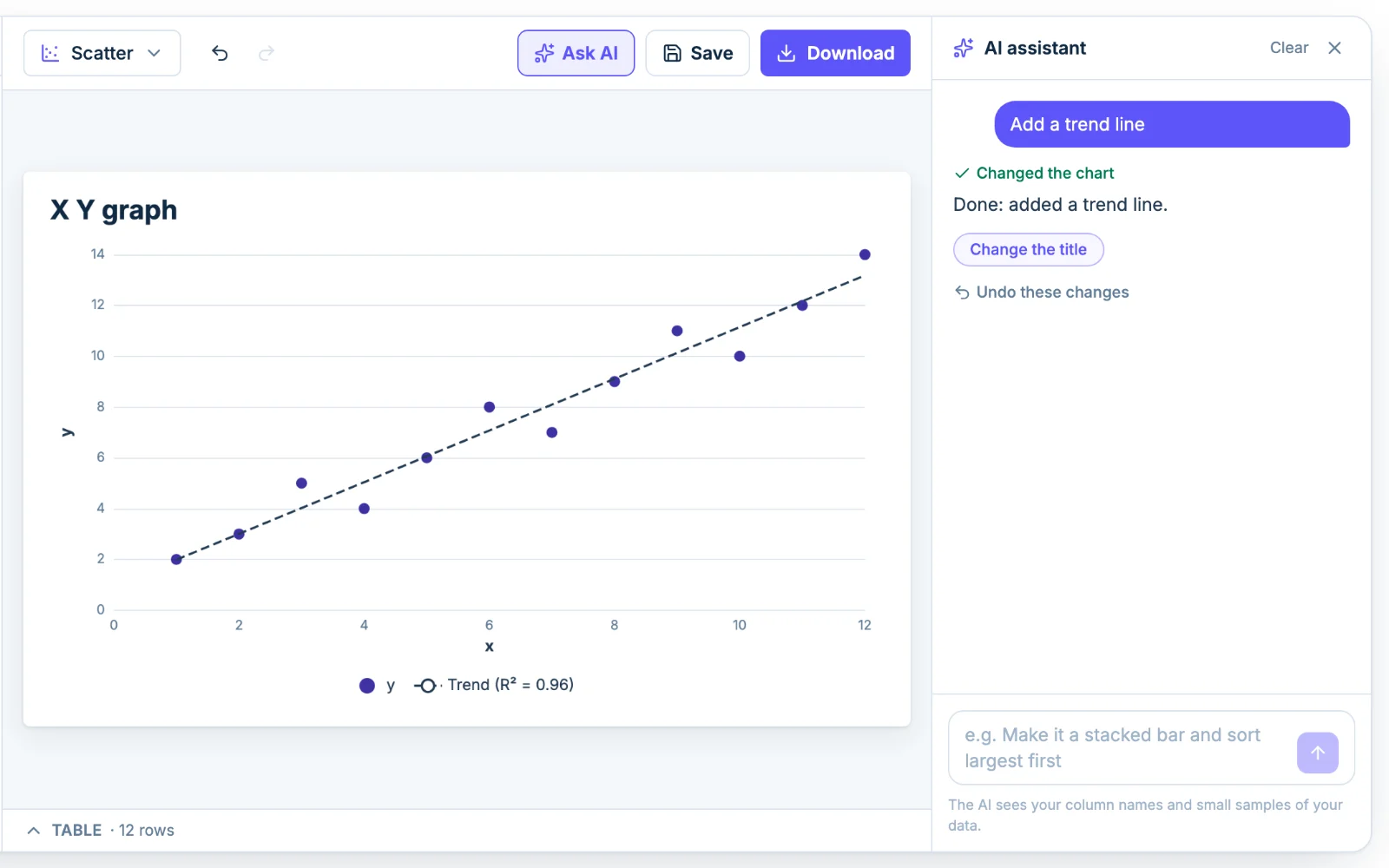Select the data point at y value 14
This screenshot has width=1389, height=868.
tap(865, 254)
